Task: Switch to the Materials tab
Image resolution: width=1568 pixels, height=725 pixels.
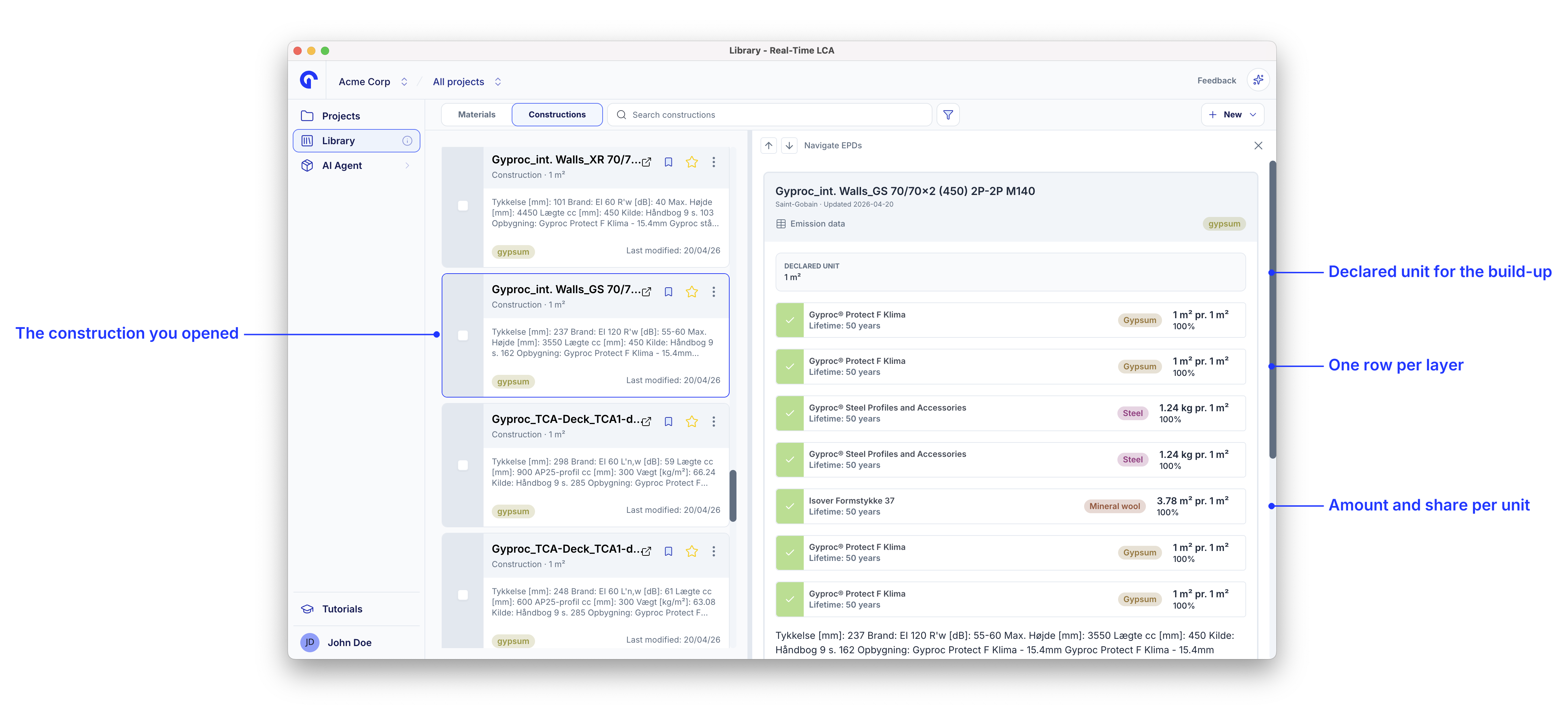Action: coord(477,114)
